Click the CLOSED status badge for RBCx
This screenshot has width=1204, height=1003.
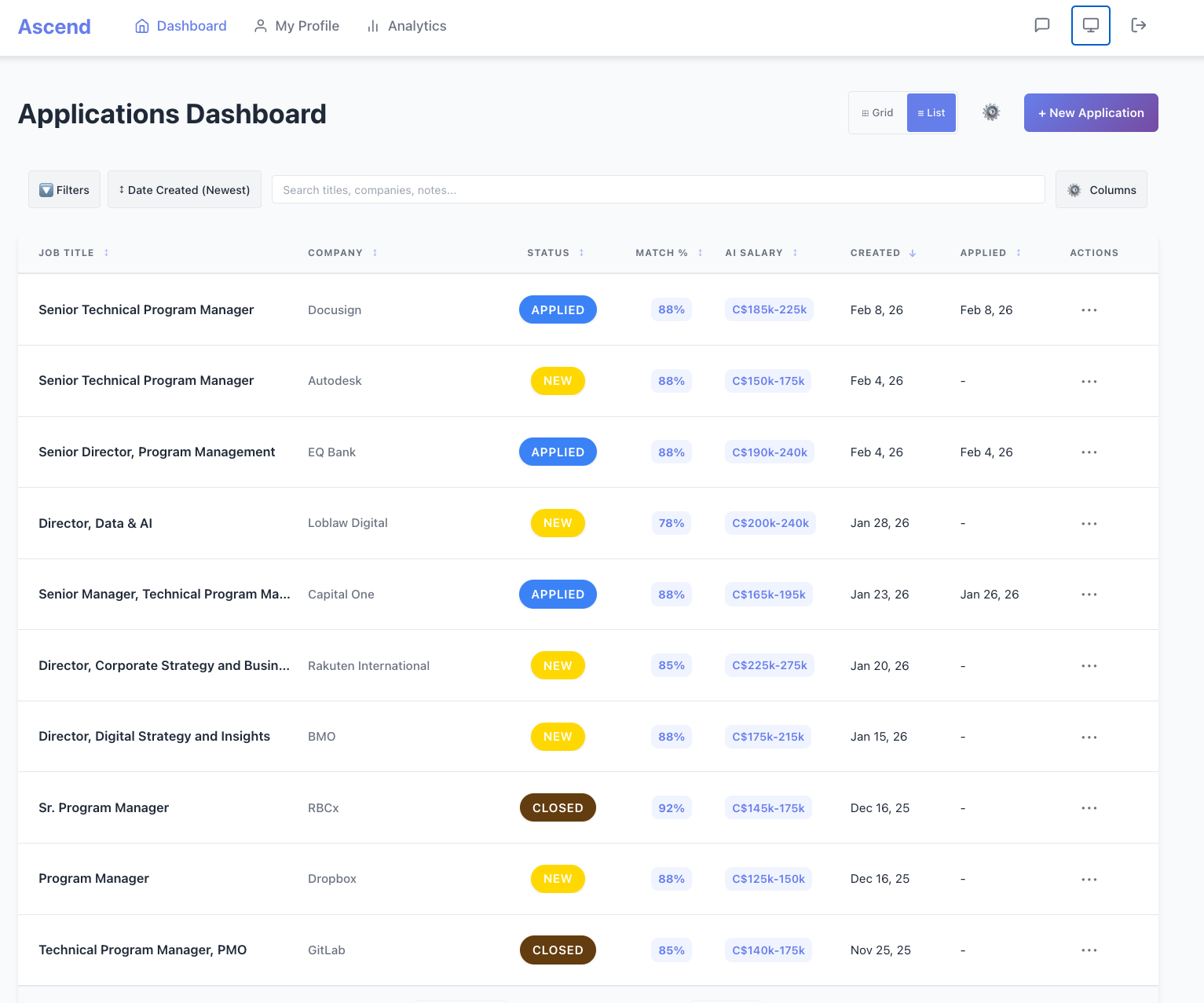(558, 807)
